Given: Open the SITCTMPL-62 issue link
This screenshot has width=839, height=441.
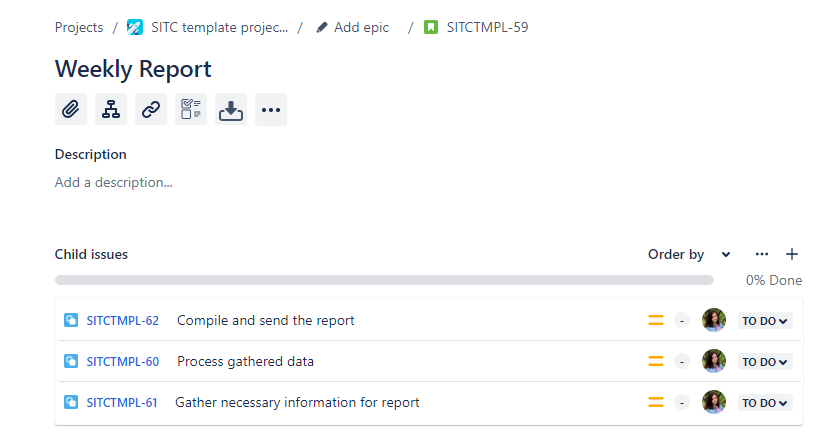Looking at the screenshot, I should pyautogui.click(x=123, y=321).
